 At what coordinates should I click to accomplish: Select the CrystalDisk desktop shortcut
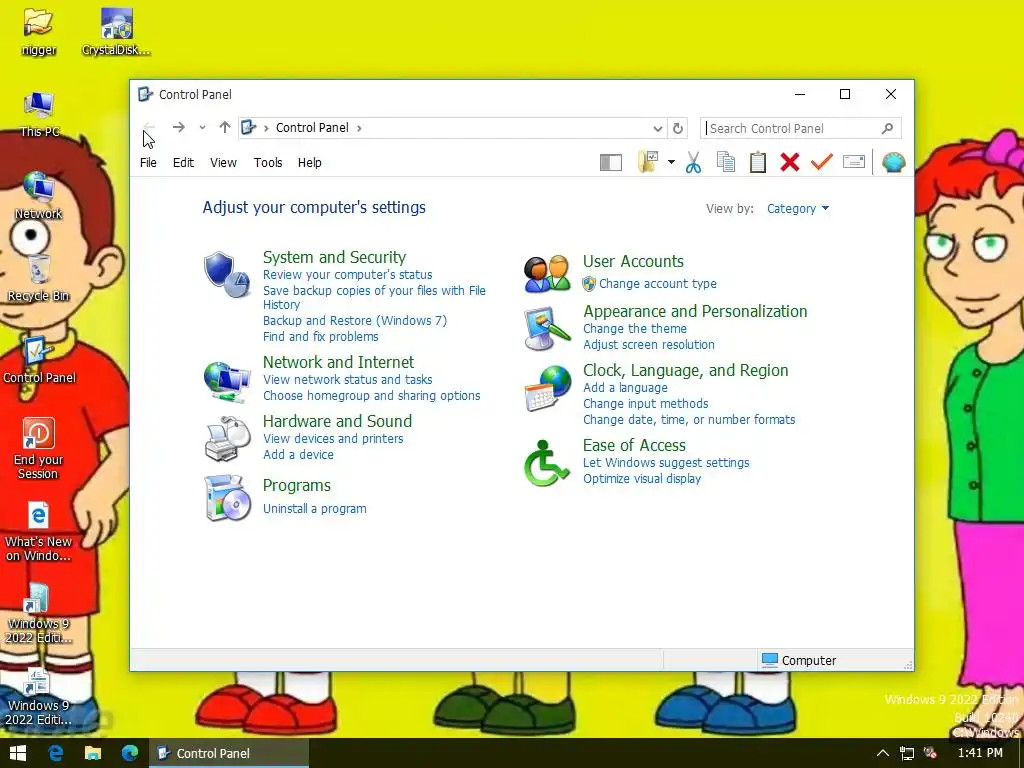point(116,31)
